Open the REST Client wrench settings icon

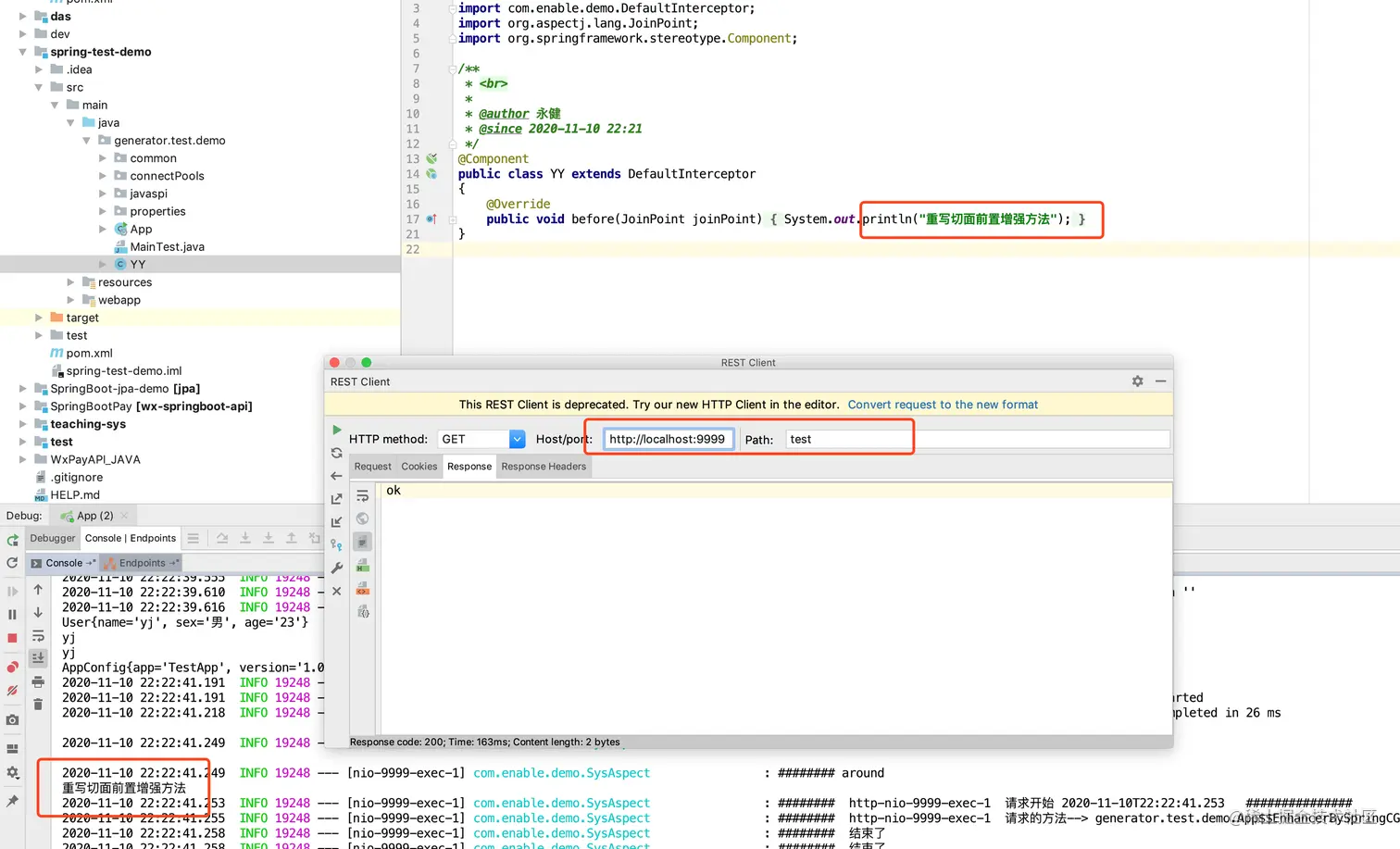pyautogui.click(x=337, y=568)
